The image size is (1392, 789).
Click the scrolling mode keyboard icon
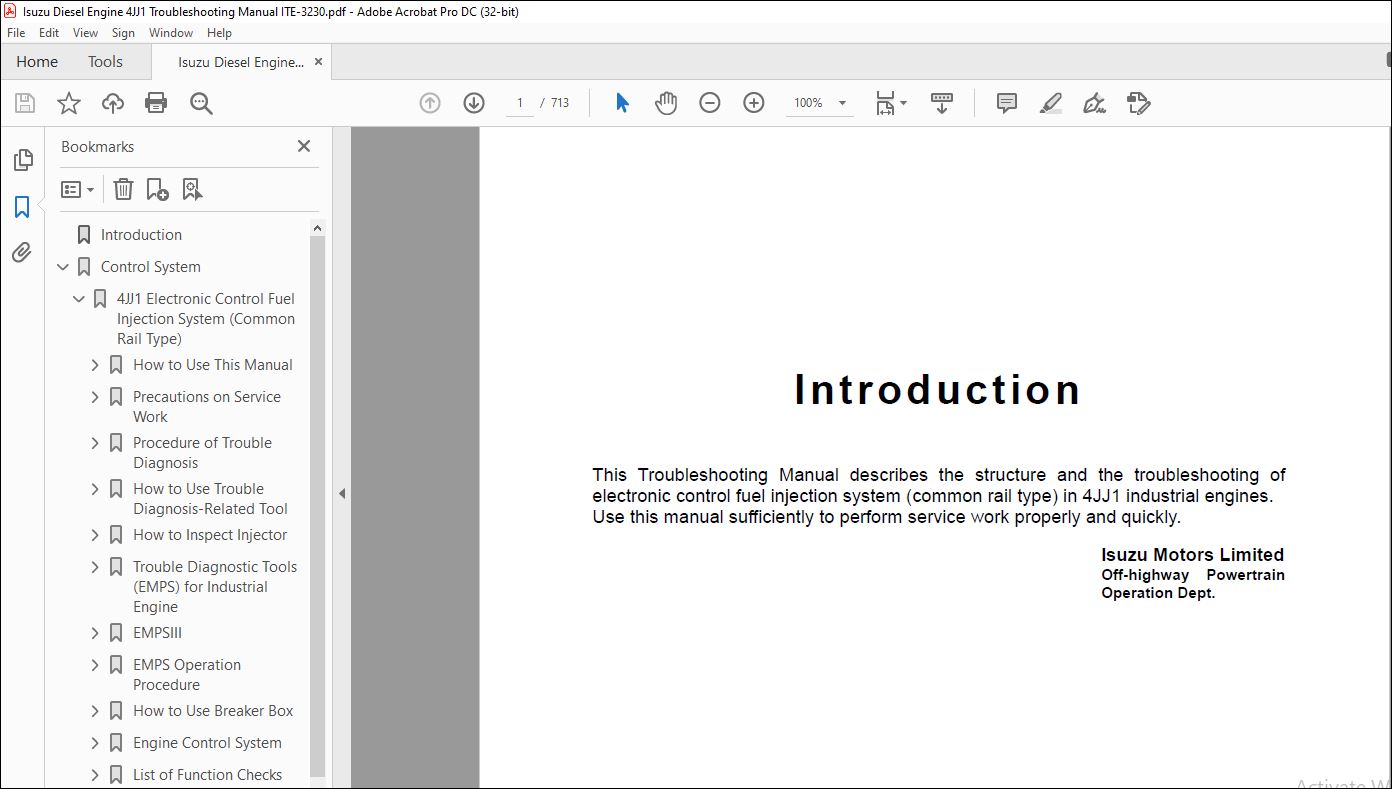[941, 103]
